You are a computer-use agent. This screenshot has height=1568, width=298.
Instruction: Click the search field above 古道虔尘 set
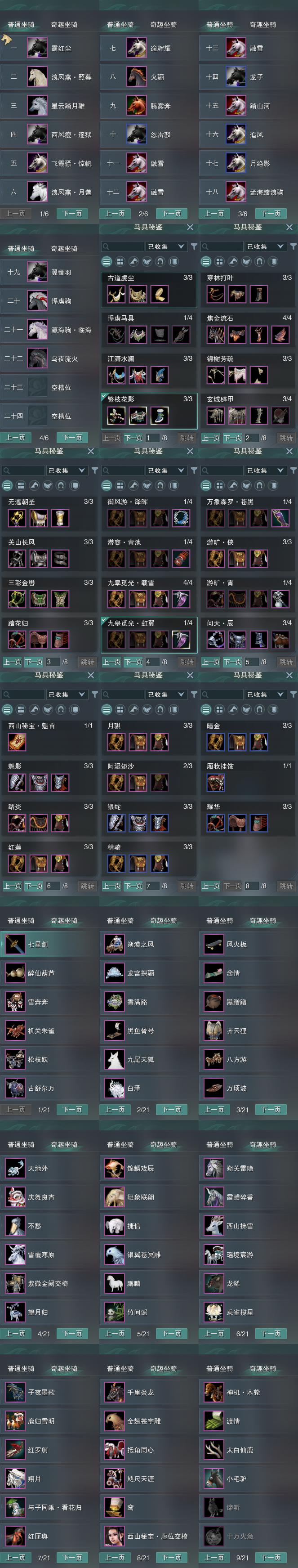click(122, 246)
